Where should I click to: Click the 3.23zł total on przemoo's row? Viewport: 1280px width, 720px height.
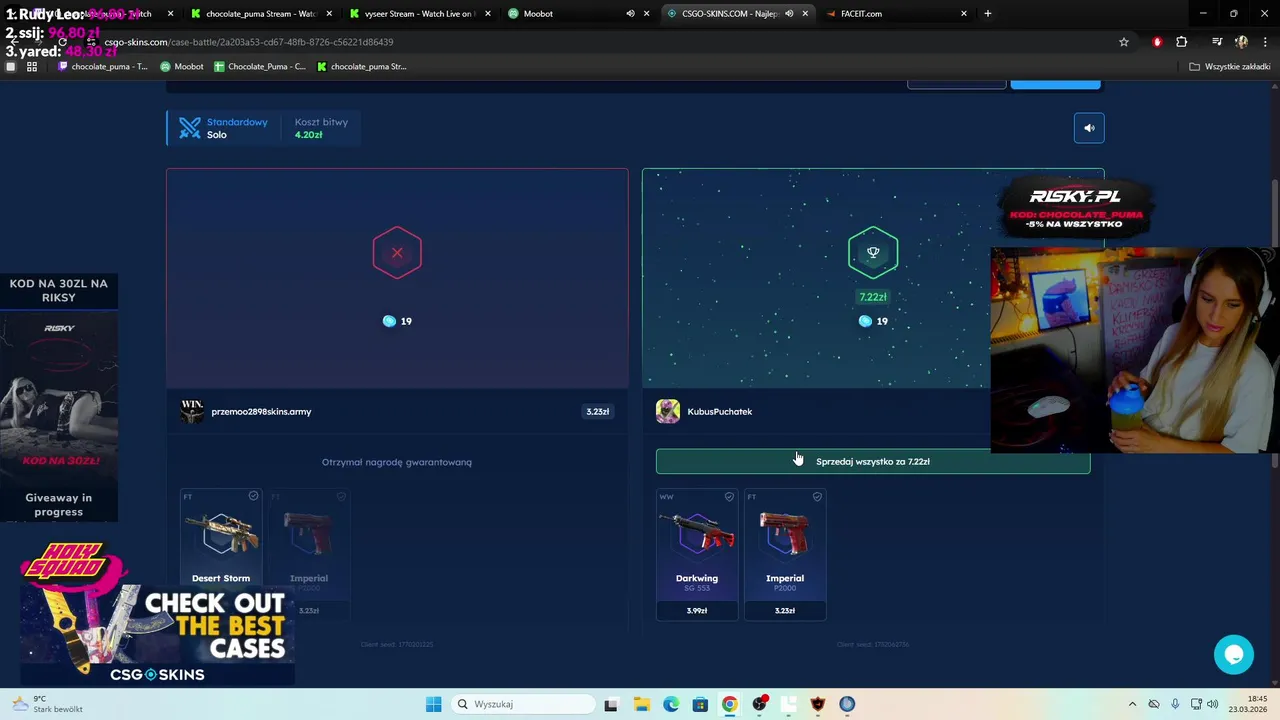[x=598, y=412]
